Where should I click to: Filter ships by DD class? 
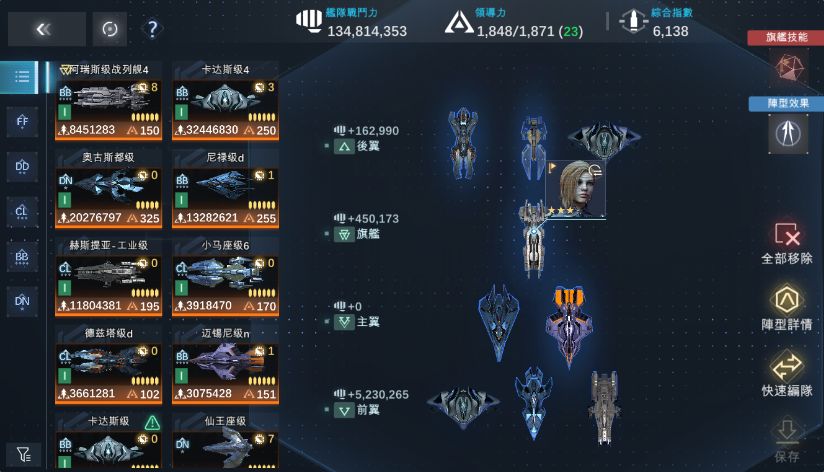22,167
